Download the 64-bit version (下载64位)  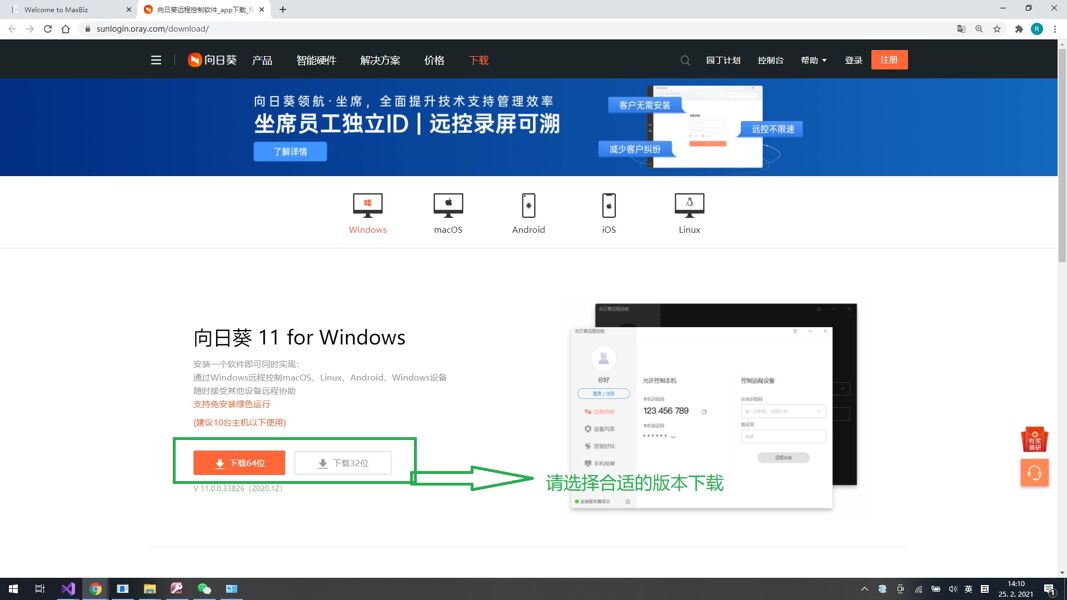(x=239, y=463)
